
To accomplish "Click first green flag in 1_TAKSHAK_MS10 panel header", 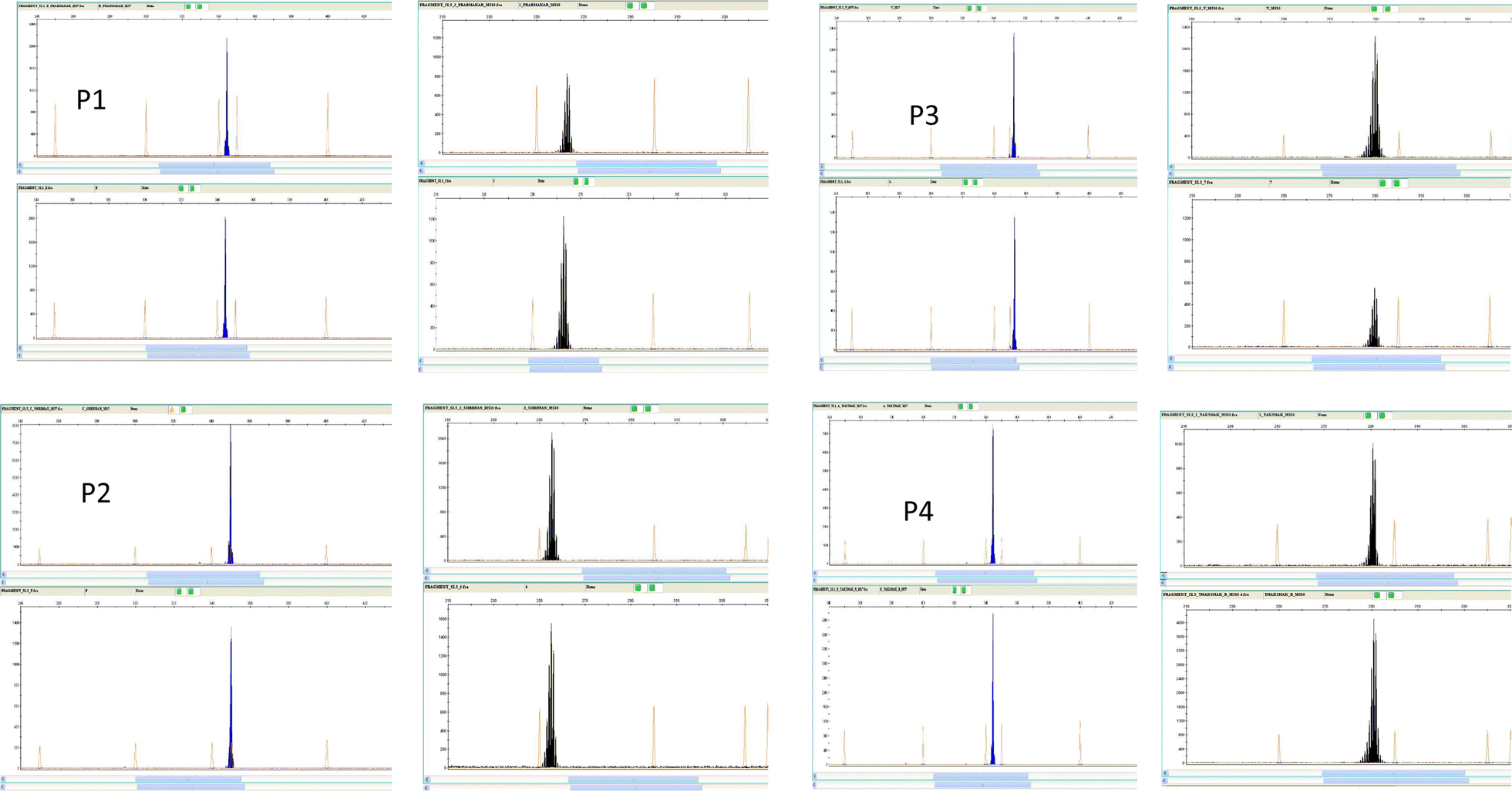I will (1369, 416).
